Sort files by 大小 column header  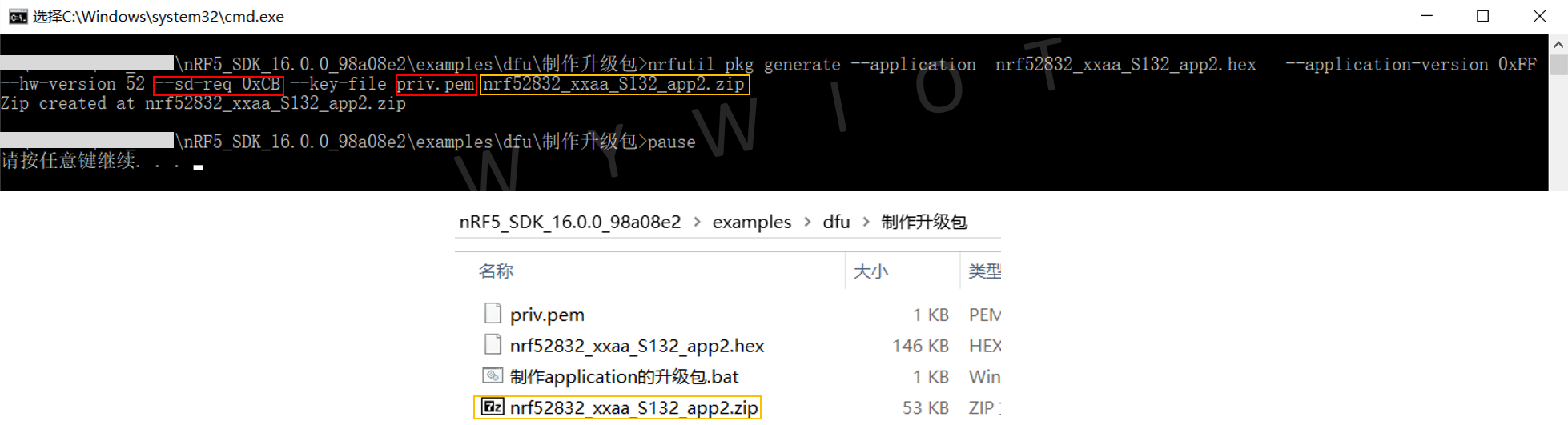pyautogui.click(x=870, y=271)
